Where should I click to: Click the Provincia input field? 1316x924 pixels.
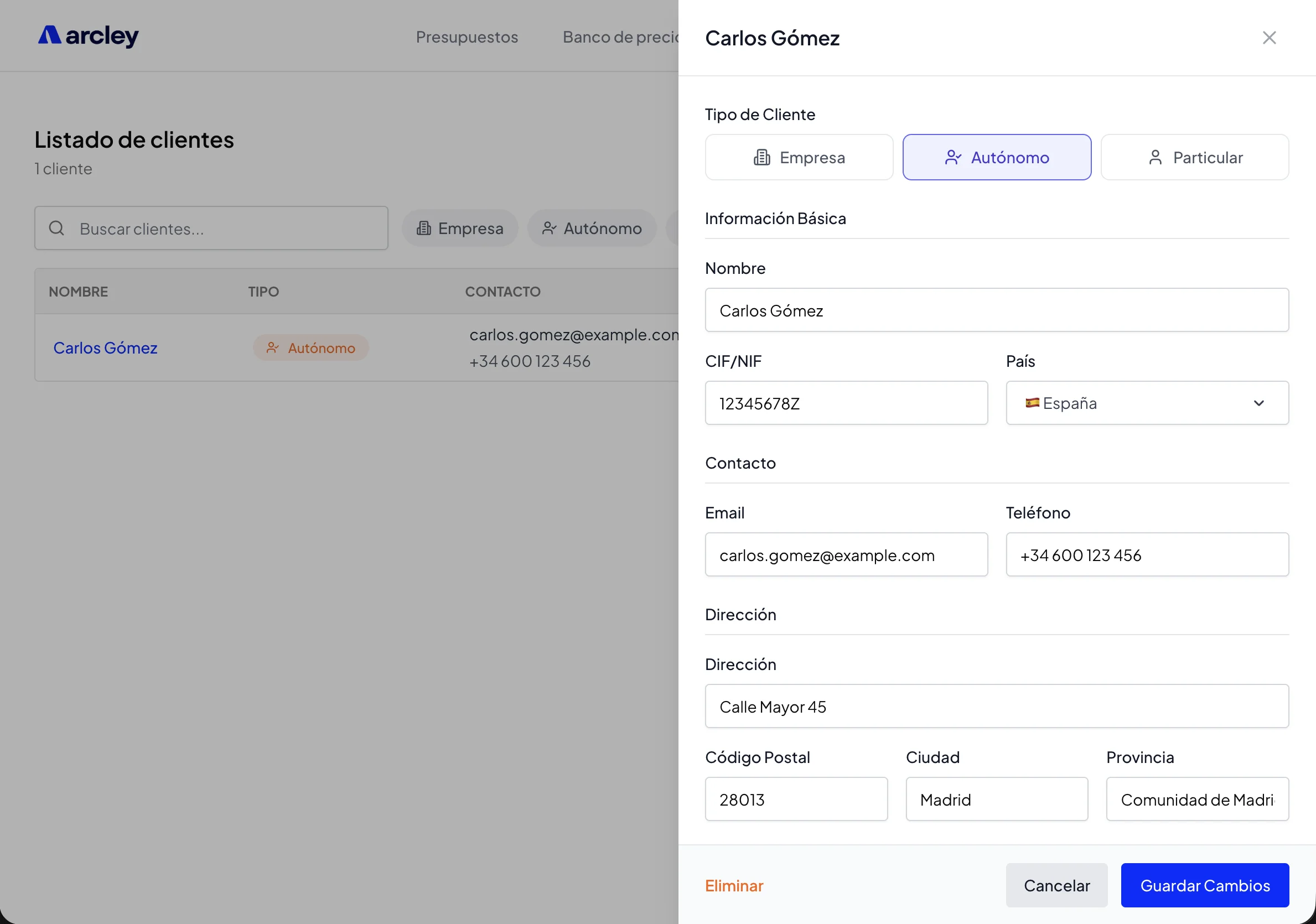coord(1198,799)
